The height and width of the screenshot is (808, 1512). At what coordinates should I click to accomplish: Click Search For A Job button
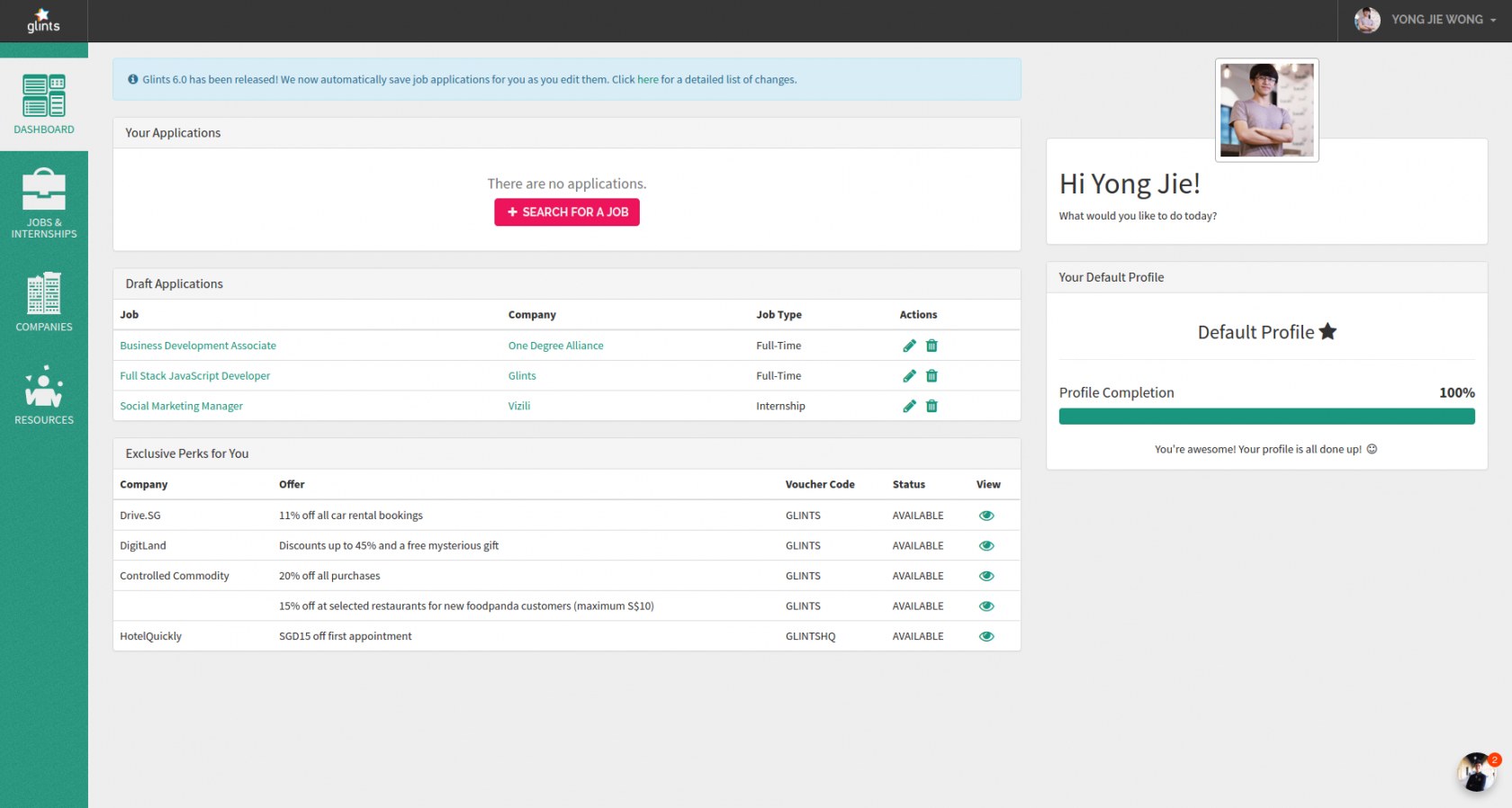pyautogui.click(x=567, y=212)
